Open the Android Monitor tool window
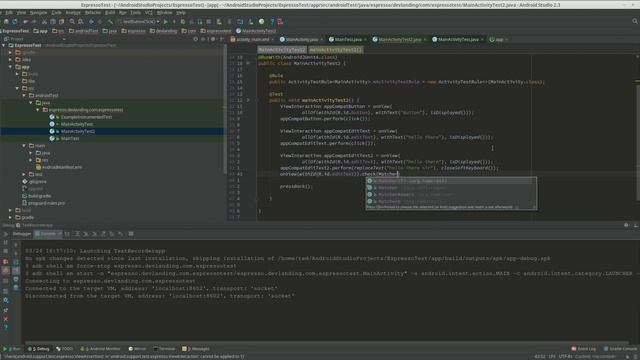Viewport: 640px width, 360px height. coord(100,349)
